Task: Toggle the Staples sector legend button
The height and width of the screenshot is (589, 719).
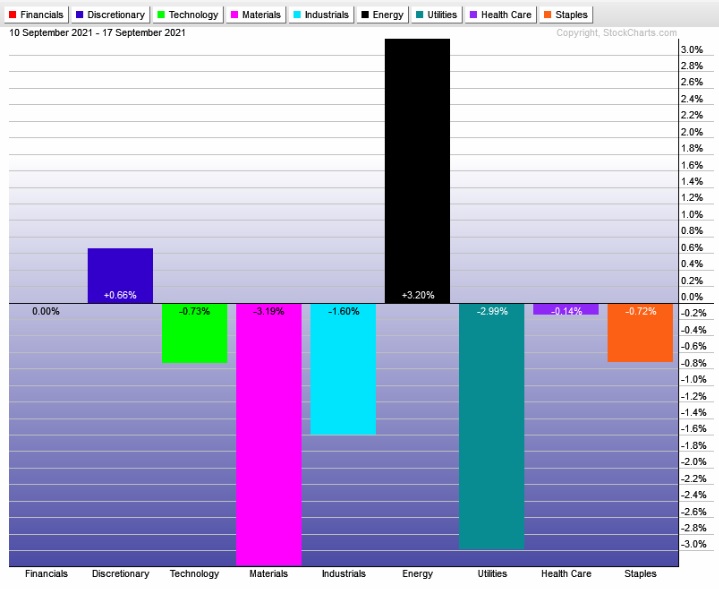Action: pyautogui.click(x=566, y=15)
